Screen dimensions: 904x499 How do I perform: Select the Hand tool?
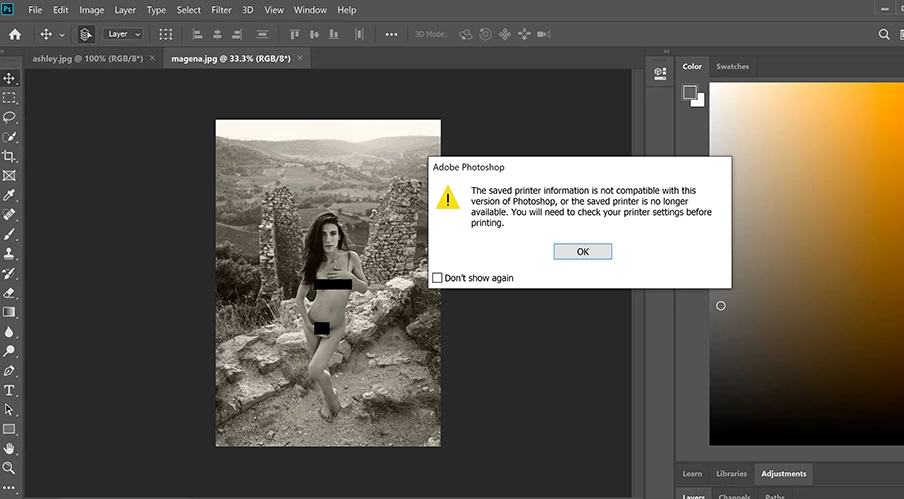pyautogui.click(x=9, y=449)
